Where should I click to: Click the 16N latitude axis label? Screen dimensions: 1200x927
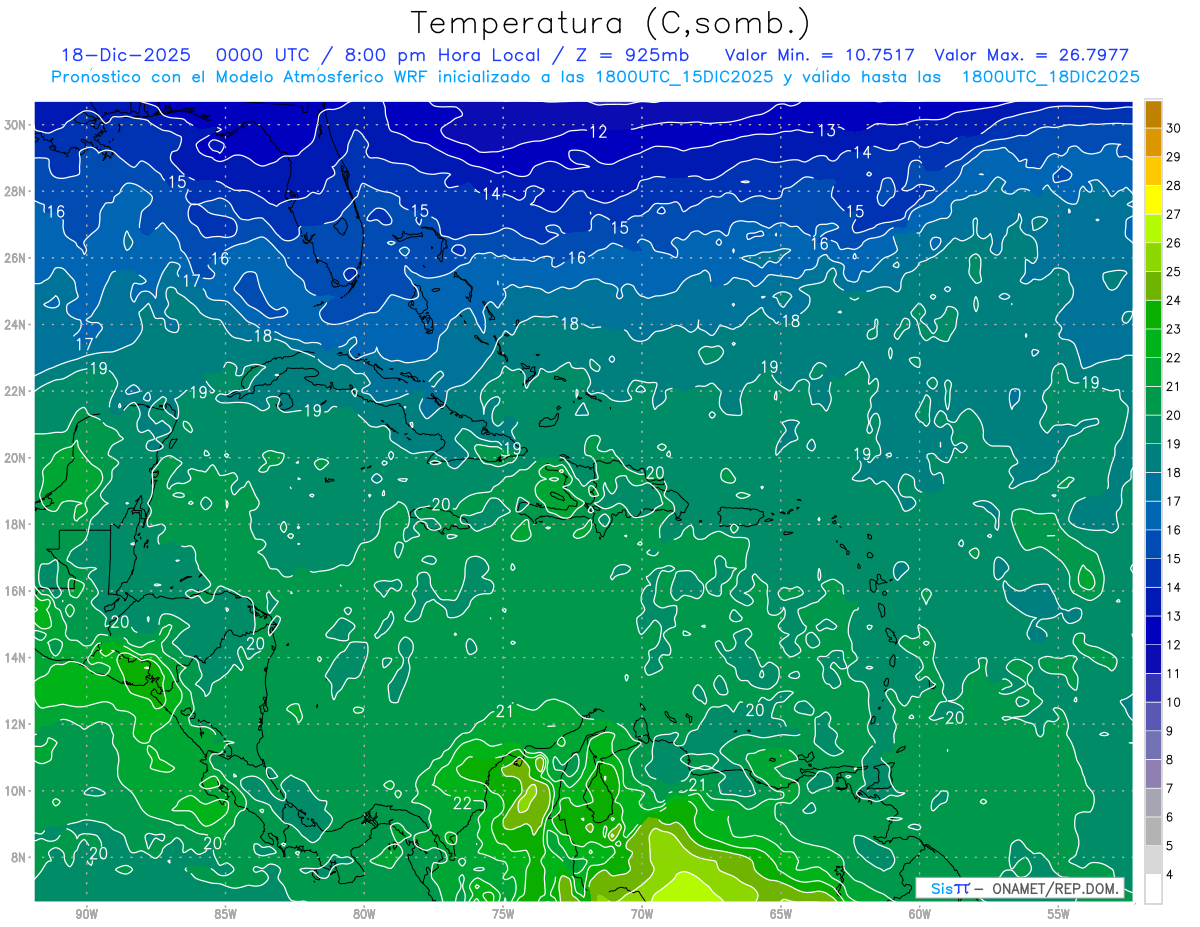(16, 591)
